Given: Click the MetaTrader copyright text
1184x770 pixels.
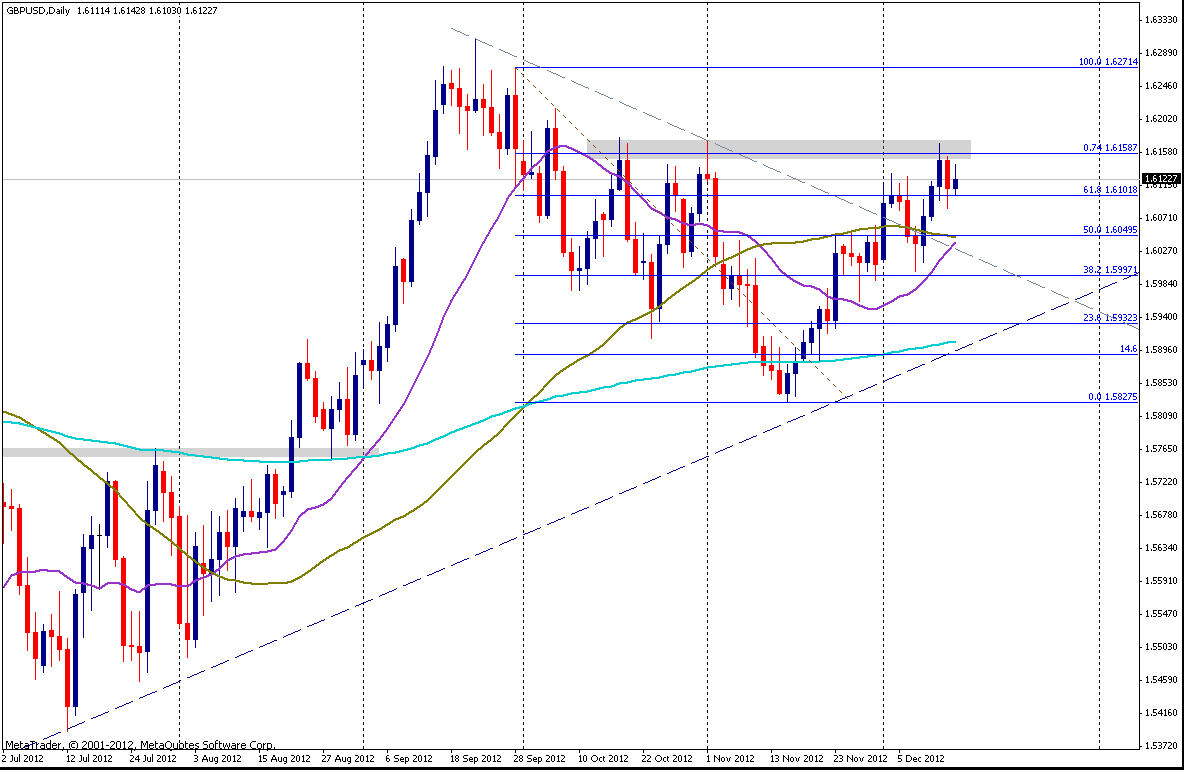Looking at the screenshot, I should click(x=140, y=745).
